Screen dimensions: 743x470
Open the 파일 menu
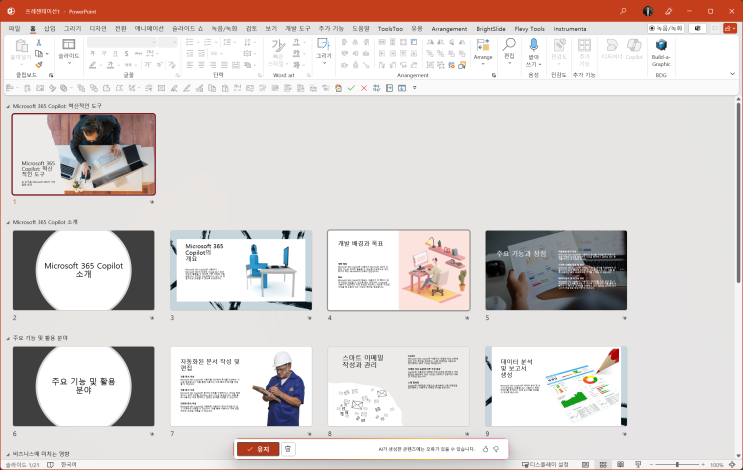click(14, 29)
